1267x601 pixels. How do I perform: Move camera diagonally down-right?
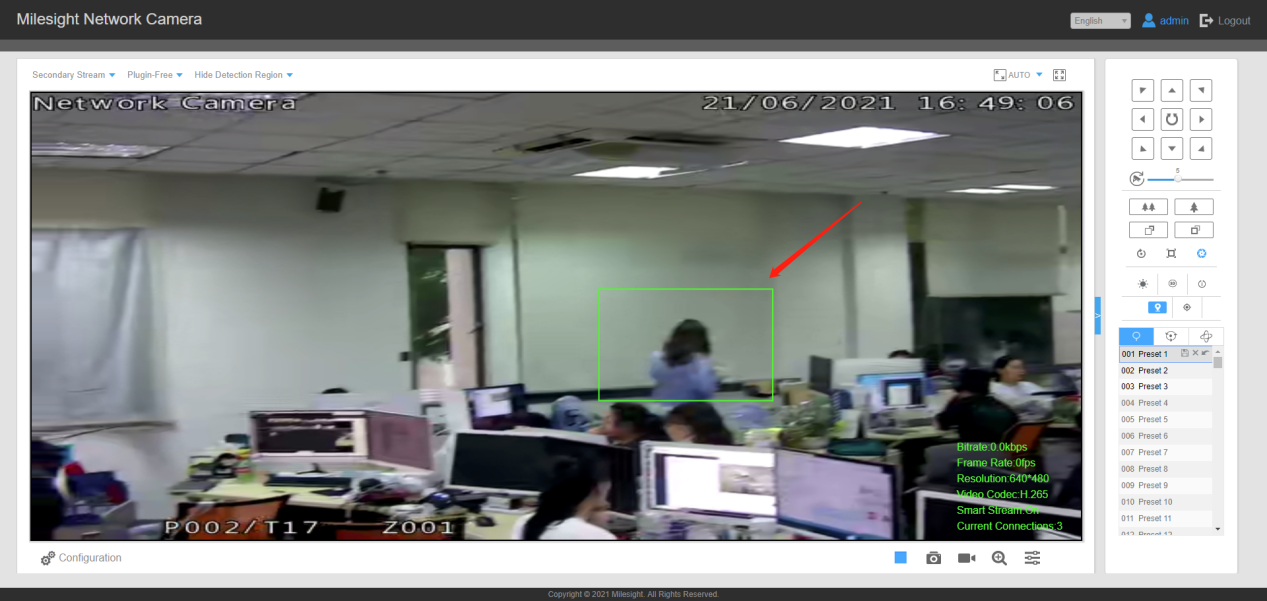point(1201,148)
